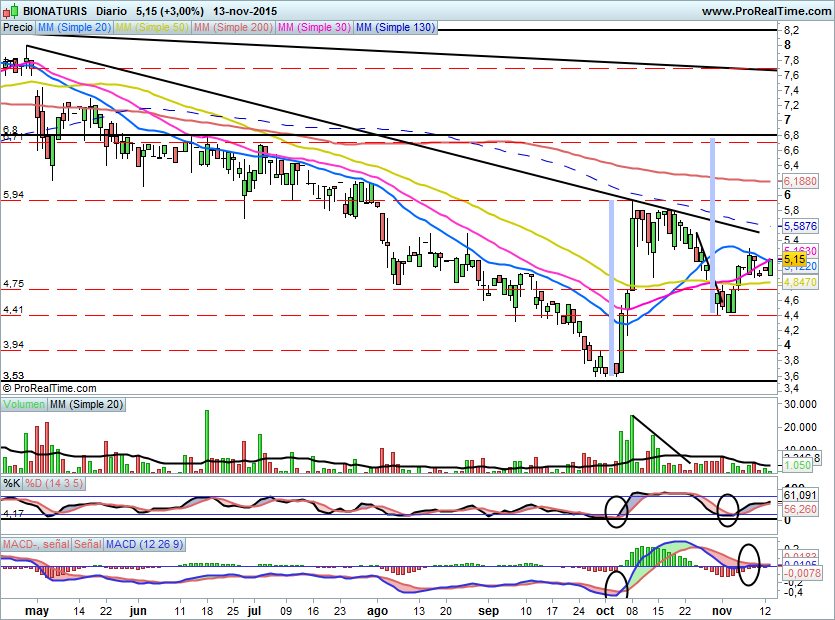The image size is (835, 620).
Task: Click the © ProRealTime.com copyright text
Action: pos(50,388)
